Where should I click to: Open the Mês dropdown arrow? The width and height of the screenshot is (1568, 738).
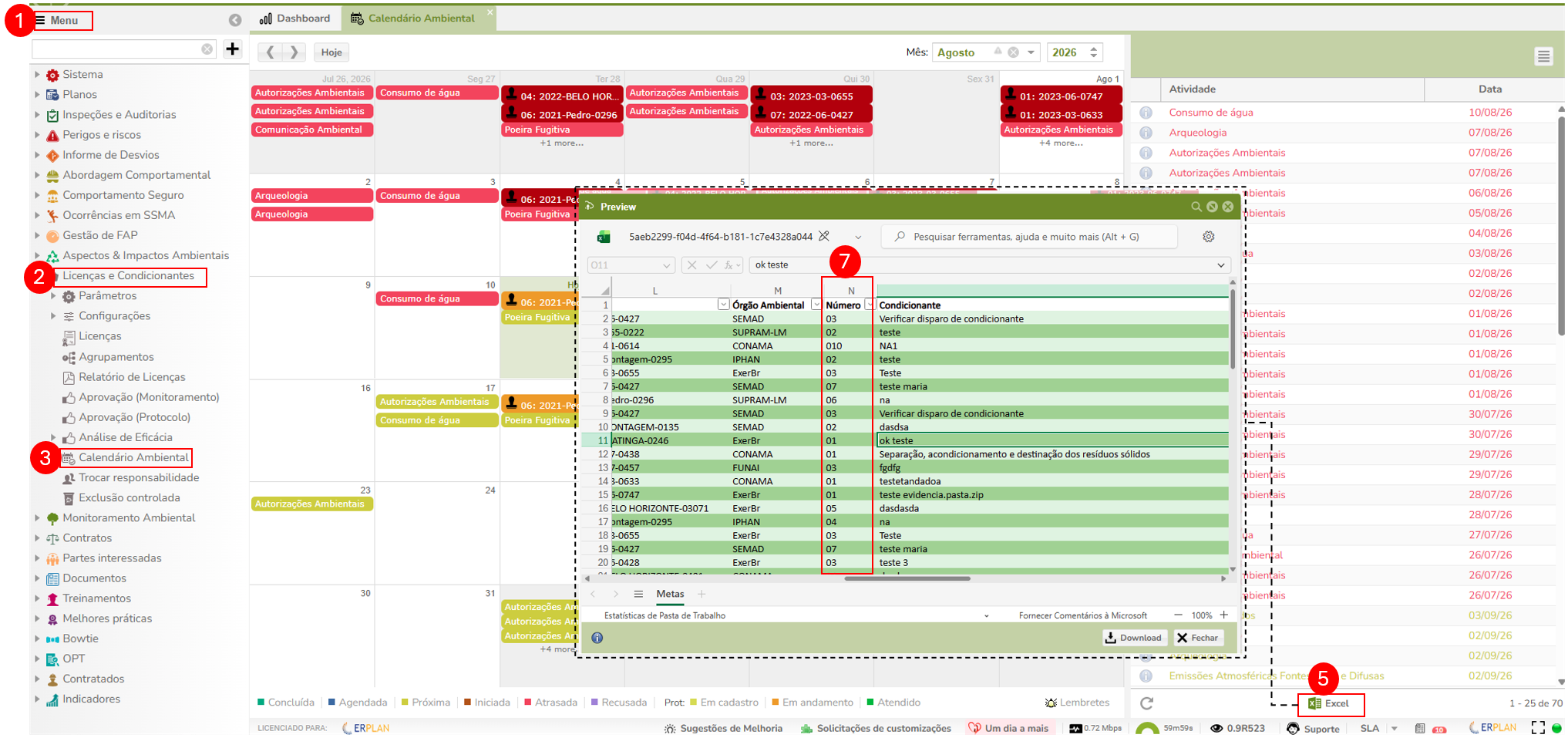coord(1031,52)
